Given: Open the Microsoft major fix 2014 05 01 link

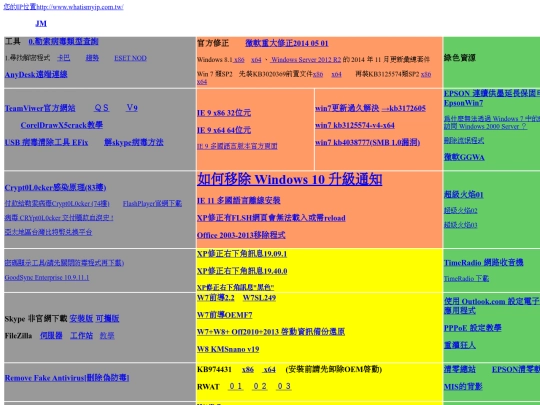Looking at the screenshot, I should [x=287, y=43].
